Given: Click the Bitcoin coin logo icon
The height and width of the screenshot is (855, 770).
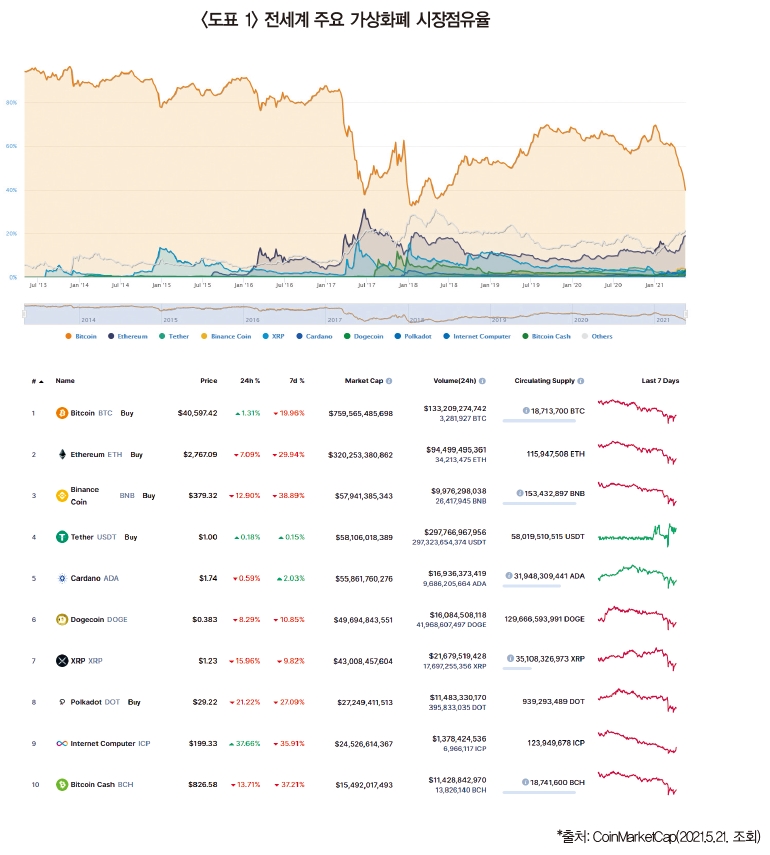Looking at the screenshot, I should click(x=62, y=413).
